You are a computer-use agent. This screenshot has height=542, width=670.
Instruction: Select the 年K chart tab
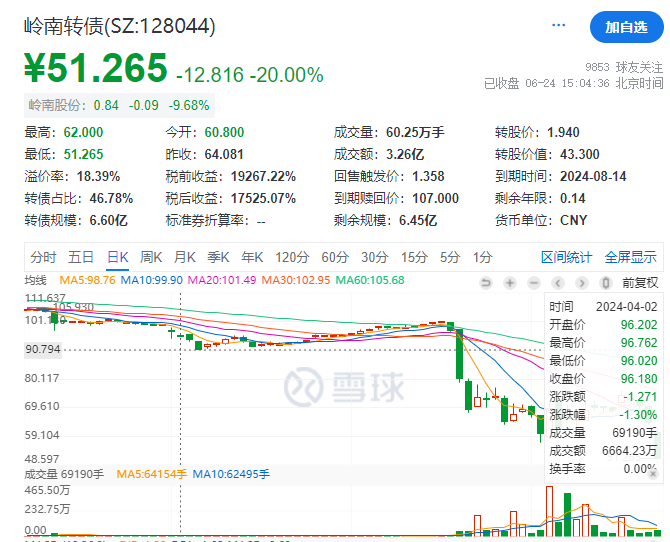pyautogui.click(x=252, y=257)
